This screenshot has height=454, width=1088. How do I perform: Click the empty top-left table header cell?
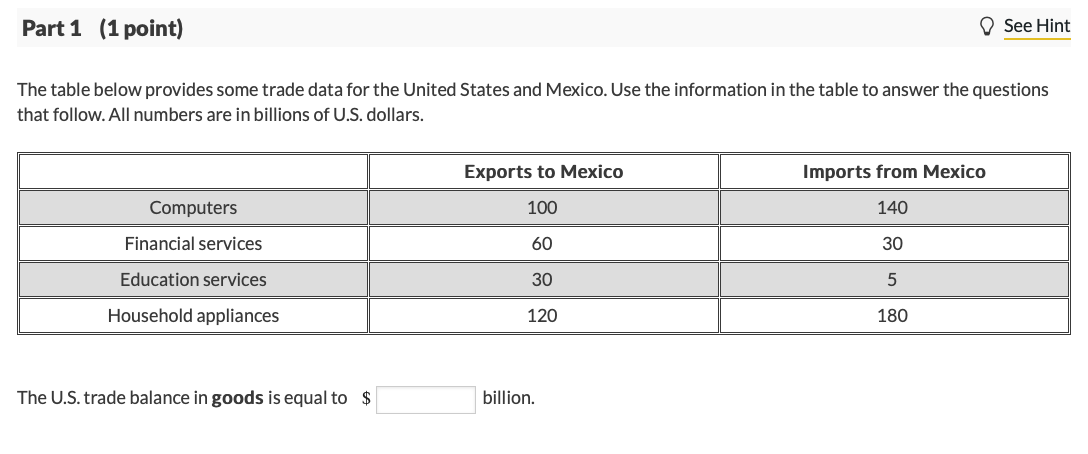[193, 171]
